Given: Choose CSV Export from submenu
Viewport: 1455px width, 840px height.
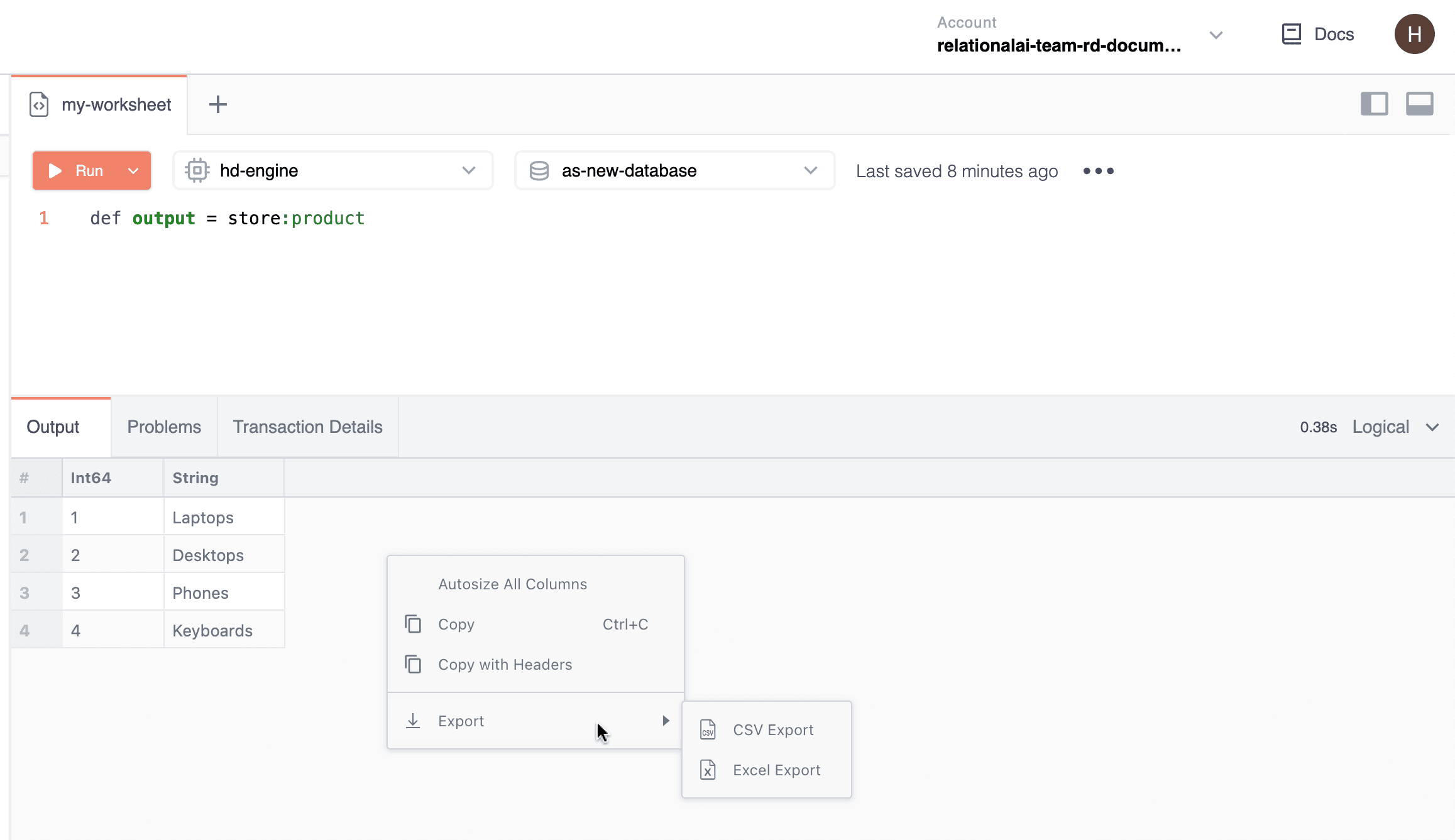Looking at the screenshot, I should [772, 730].
